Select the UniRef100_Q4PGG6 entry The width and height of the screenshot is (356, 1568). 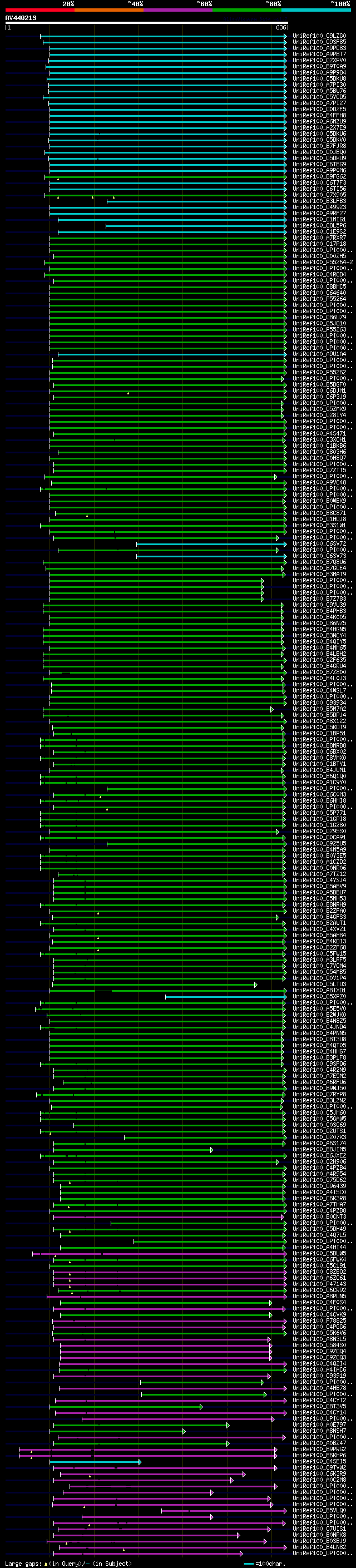click(x=319, y=1327)
